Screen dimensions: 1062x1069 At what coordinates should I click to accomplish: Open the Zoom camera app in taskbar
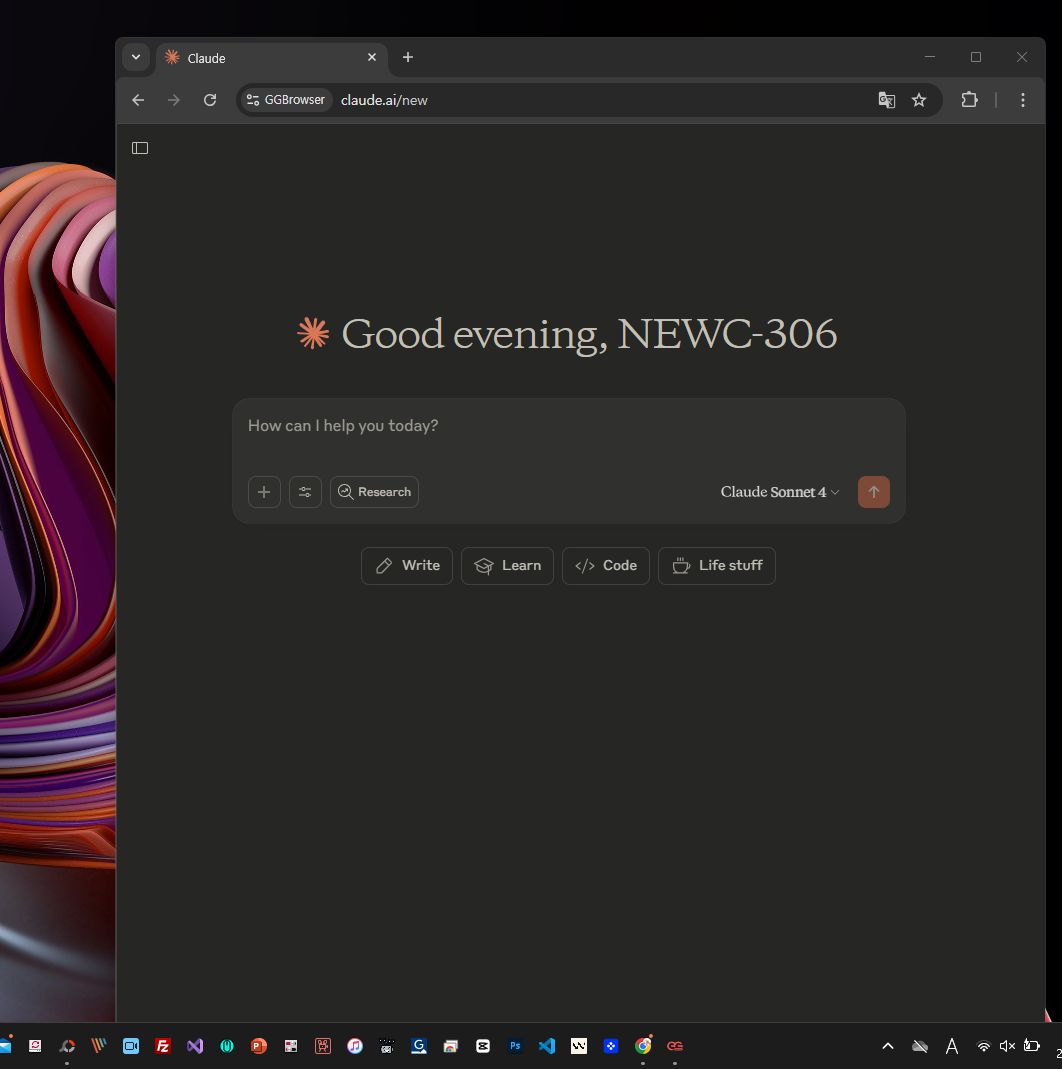click(131, 1046)
